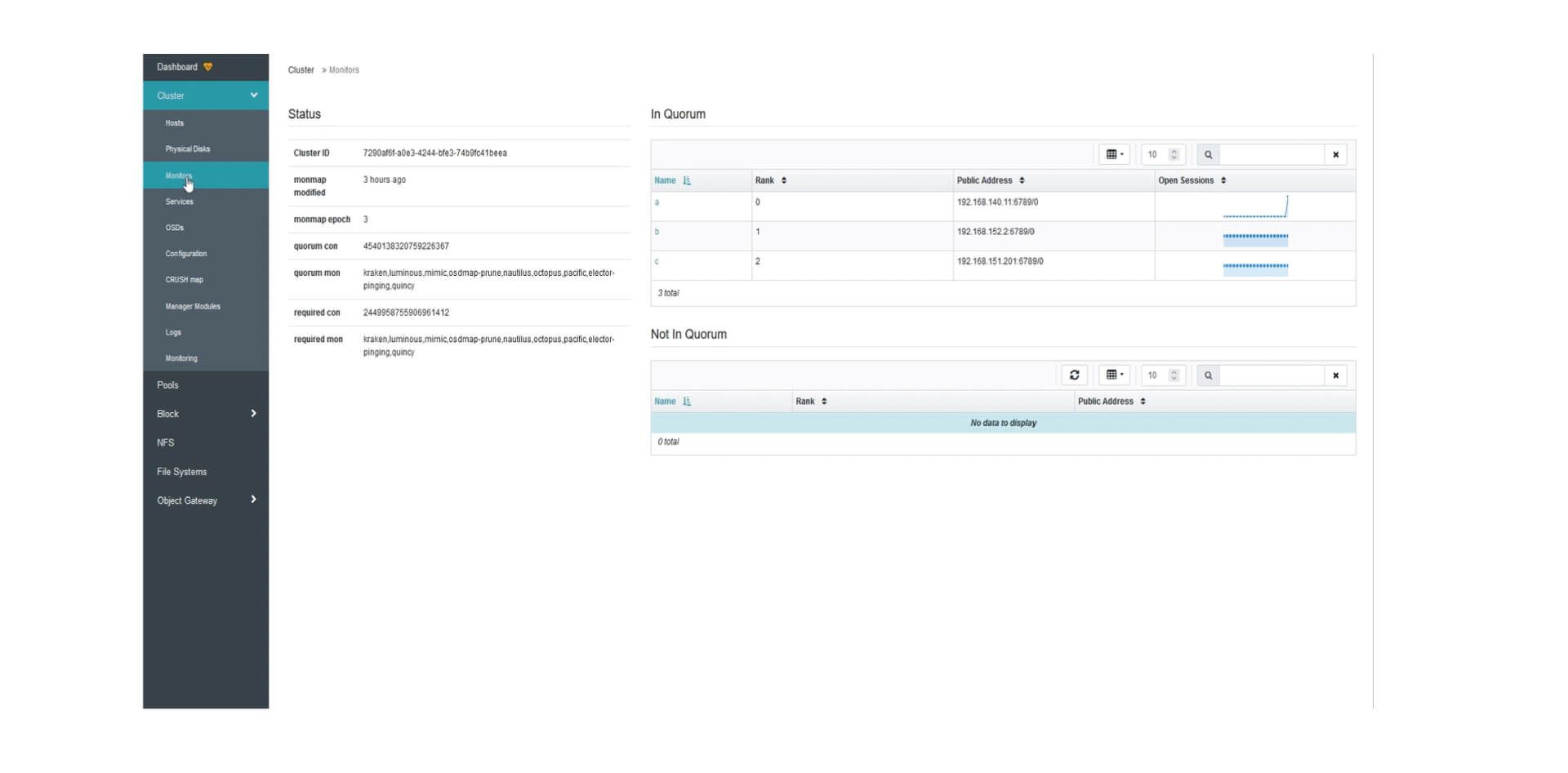Refresh the Not In Quorum table

tap(1075, 375)
